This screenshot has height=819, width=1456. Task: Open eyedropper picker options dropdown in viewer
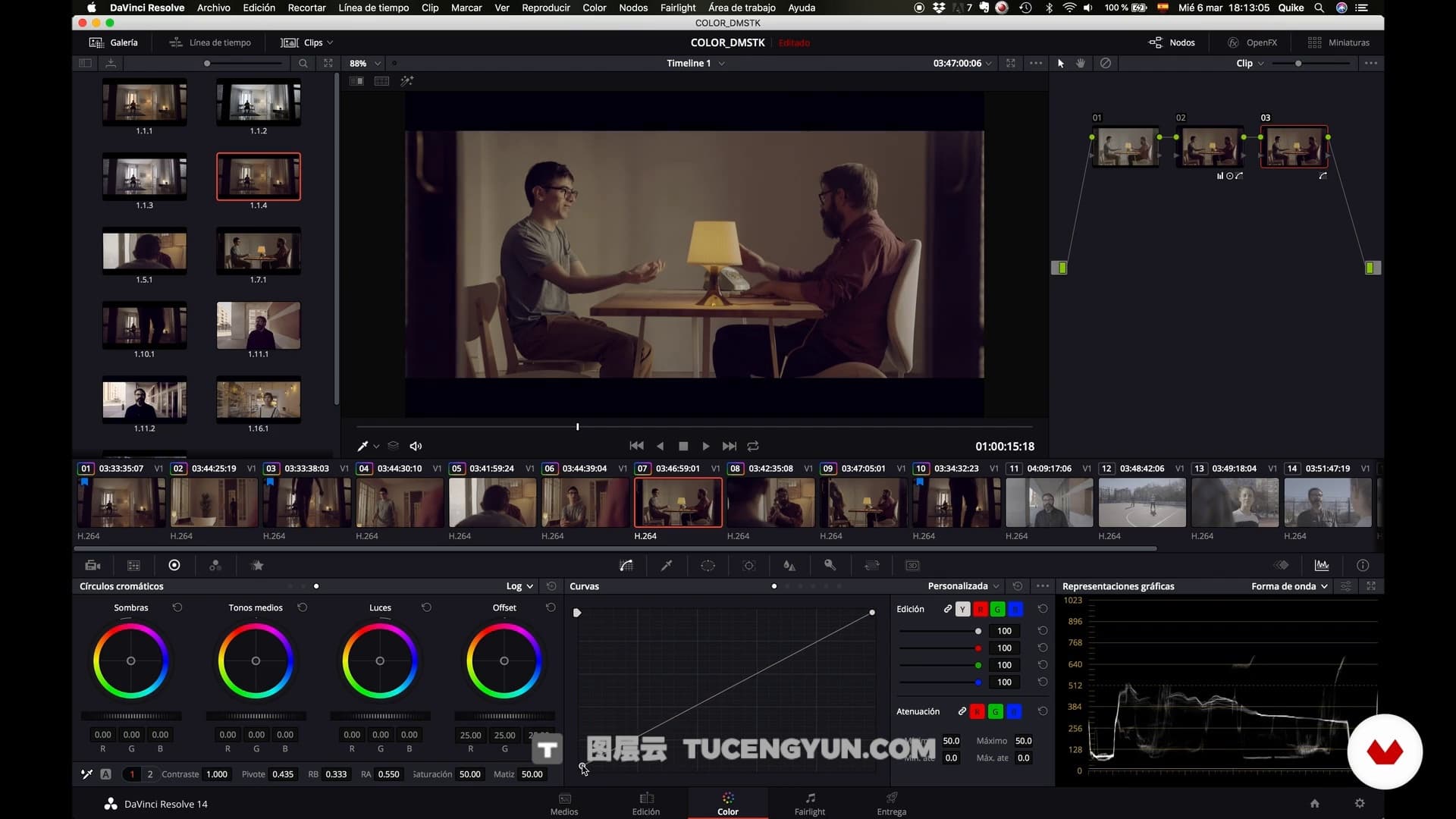[x=376, y=447]
